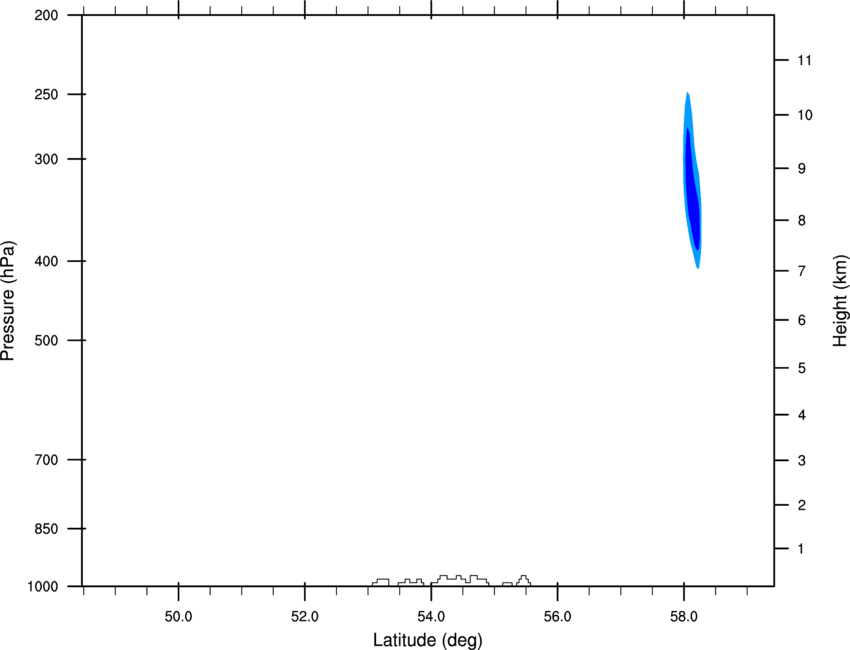Click the 11 km height label

[x=804, y=60]
